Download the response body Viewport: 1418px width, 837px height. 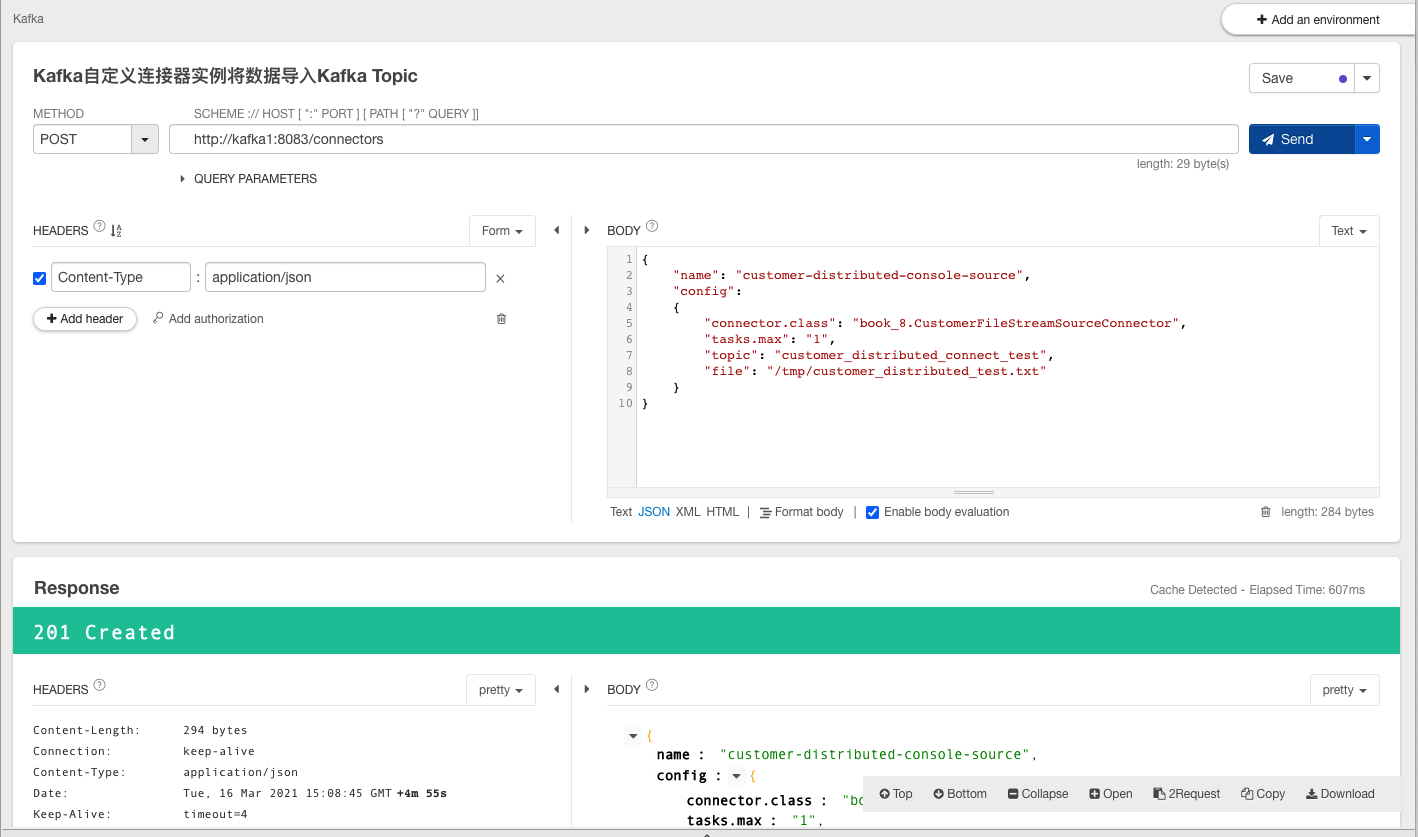[1340, 794]
